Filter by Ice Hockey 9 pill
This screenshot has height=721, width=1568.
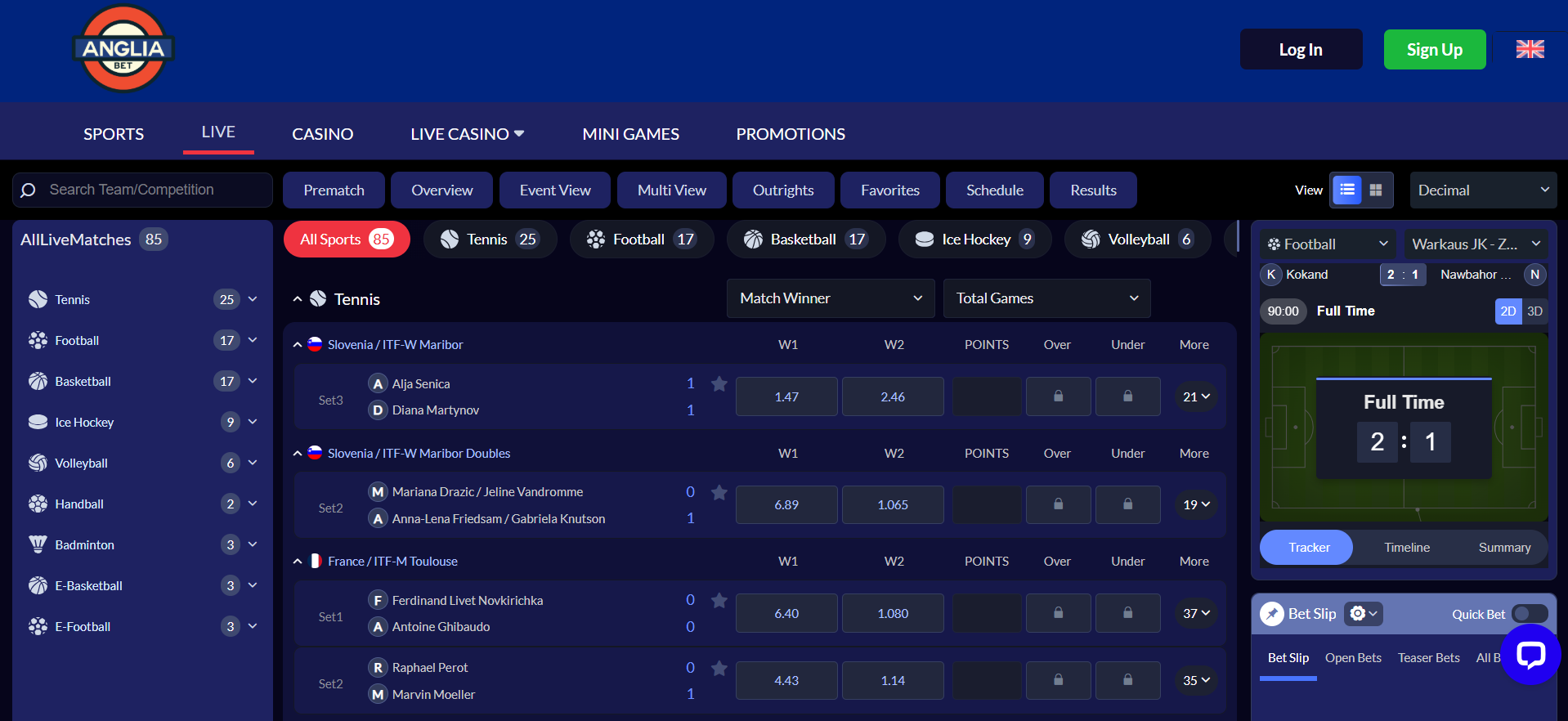(x=974, y=240)
